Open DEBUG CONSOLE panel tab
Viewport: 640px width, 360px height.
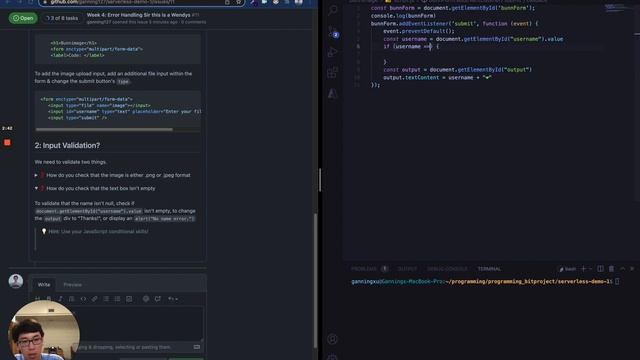coord(447,269)
